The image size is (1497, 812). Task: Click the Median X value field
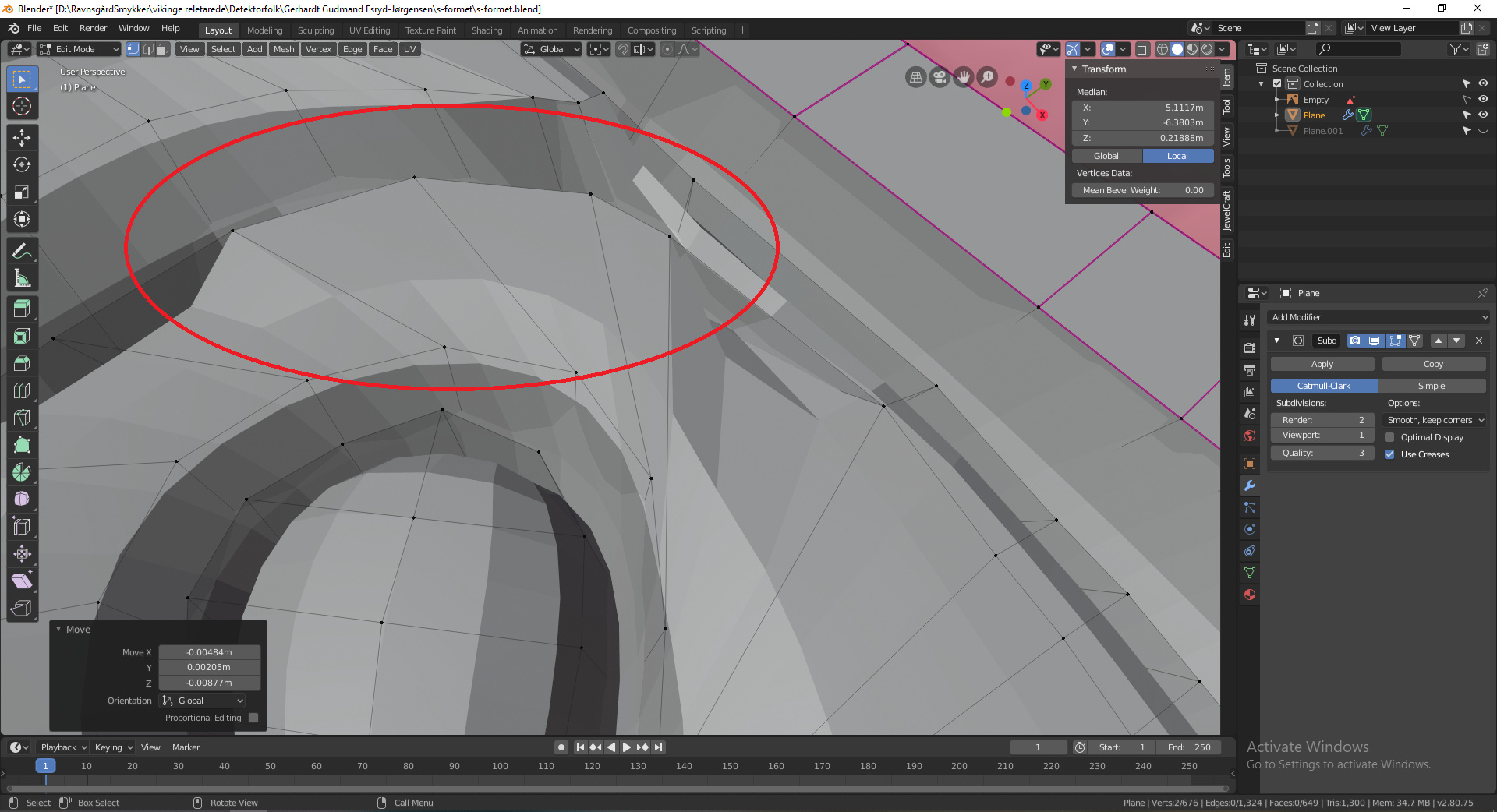pos(1142,108)
